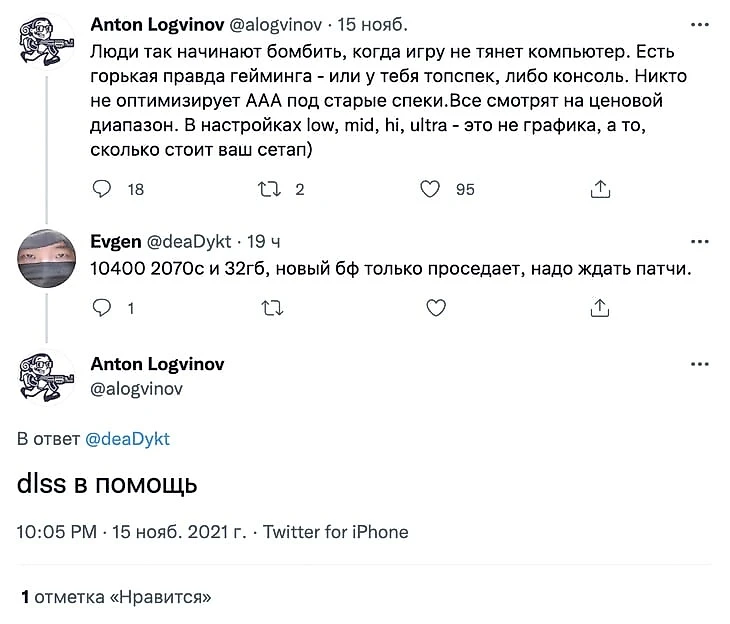This screenshot has width=730, height=624.
Task: Retweet the tweet with 2 retweets
Action: (269, 189)
